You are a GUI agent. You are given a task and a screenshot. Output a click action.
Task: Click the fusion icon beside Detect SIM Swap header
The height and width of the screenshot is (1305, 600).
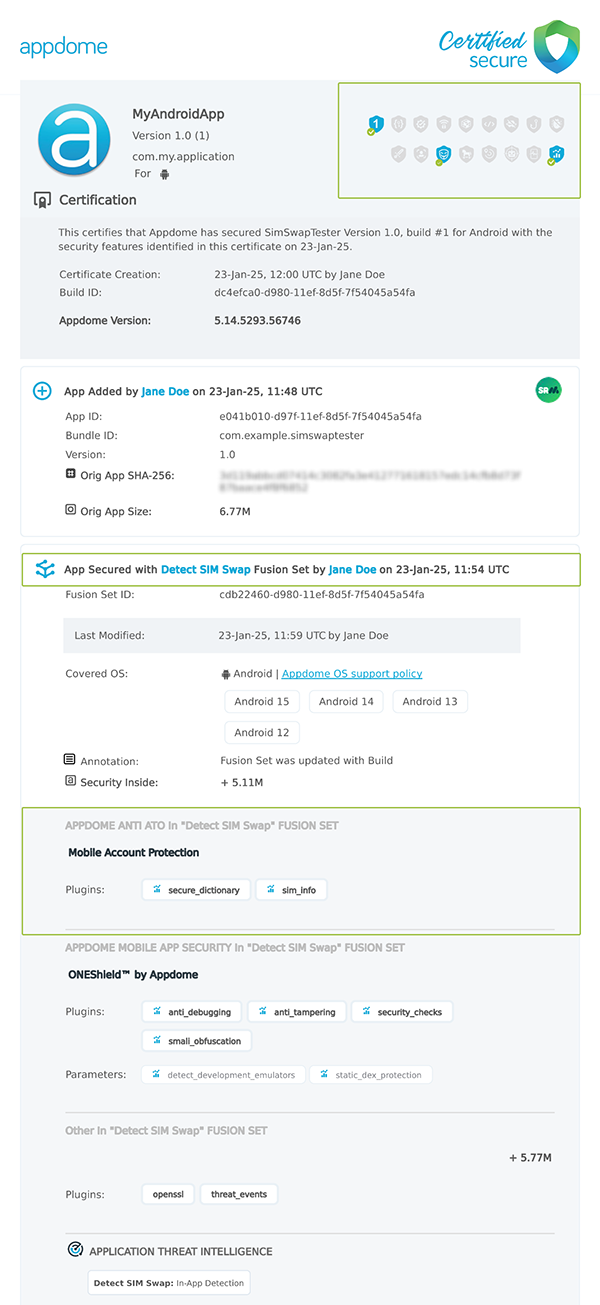point(43,568)
